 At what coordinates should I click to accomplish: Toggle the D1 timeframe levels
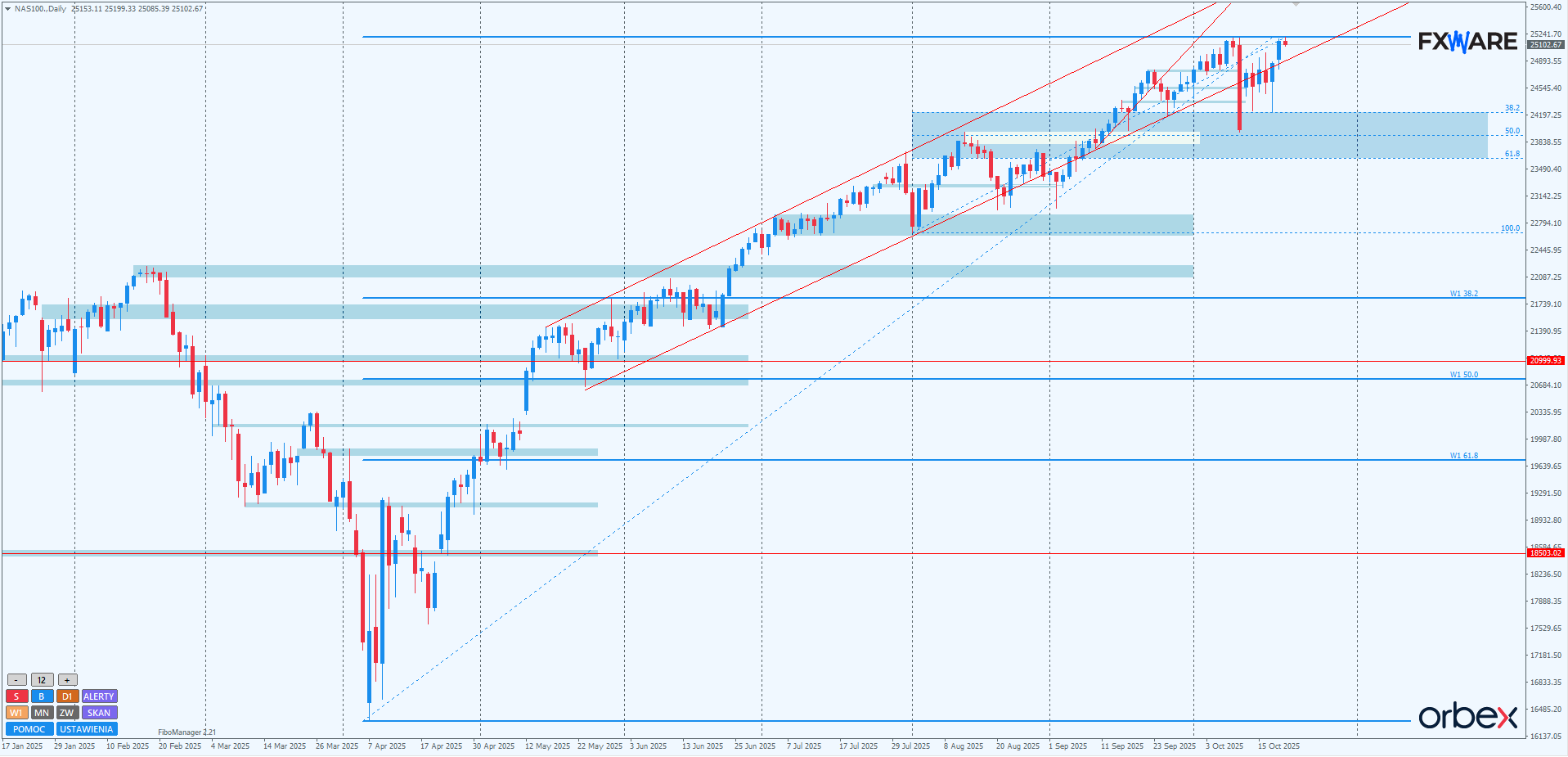(67, 696)
